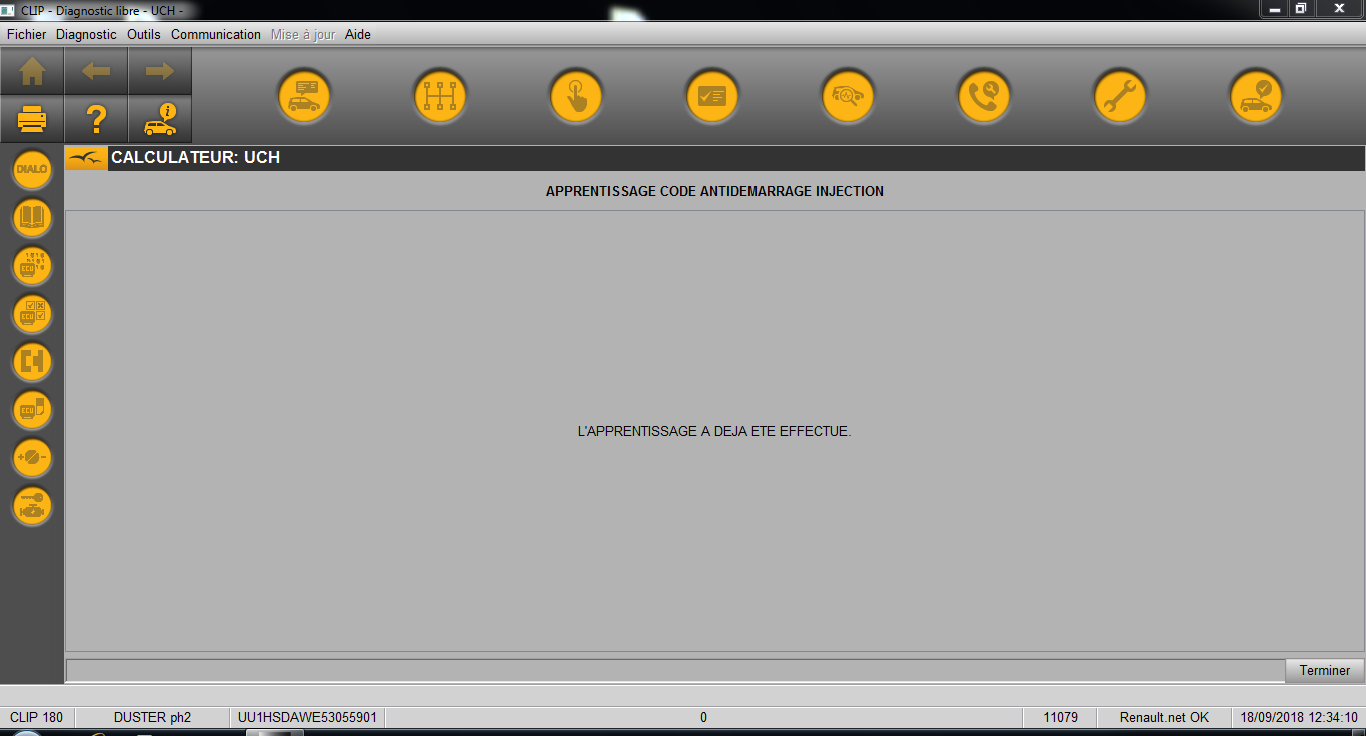Select the touch finger icon

point(576,96)
